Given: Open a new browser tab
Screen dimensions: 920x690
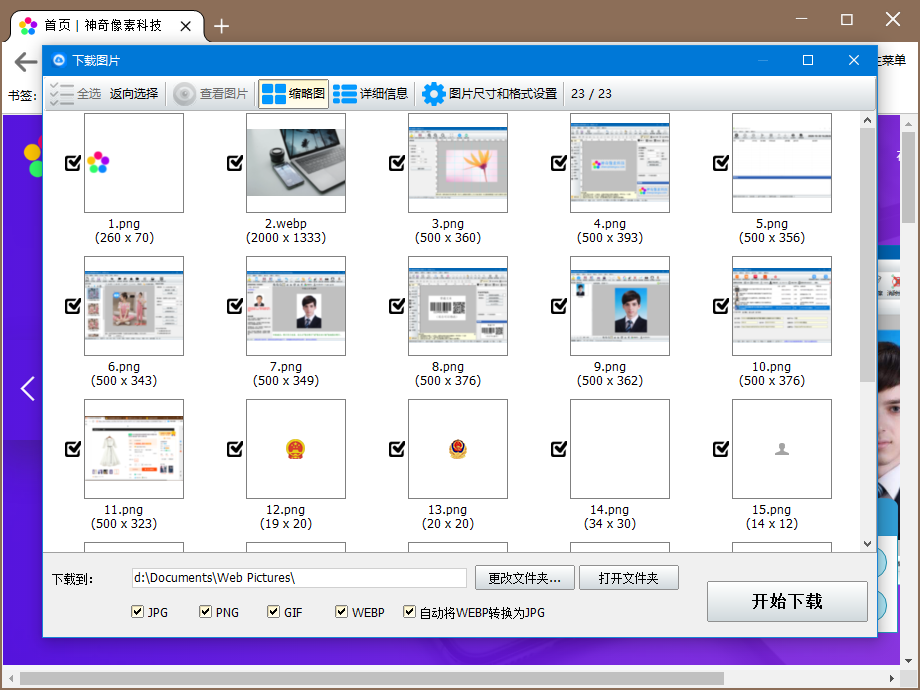Looking at the screenshot, I should click(x=221, y=26).
